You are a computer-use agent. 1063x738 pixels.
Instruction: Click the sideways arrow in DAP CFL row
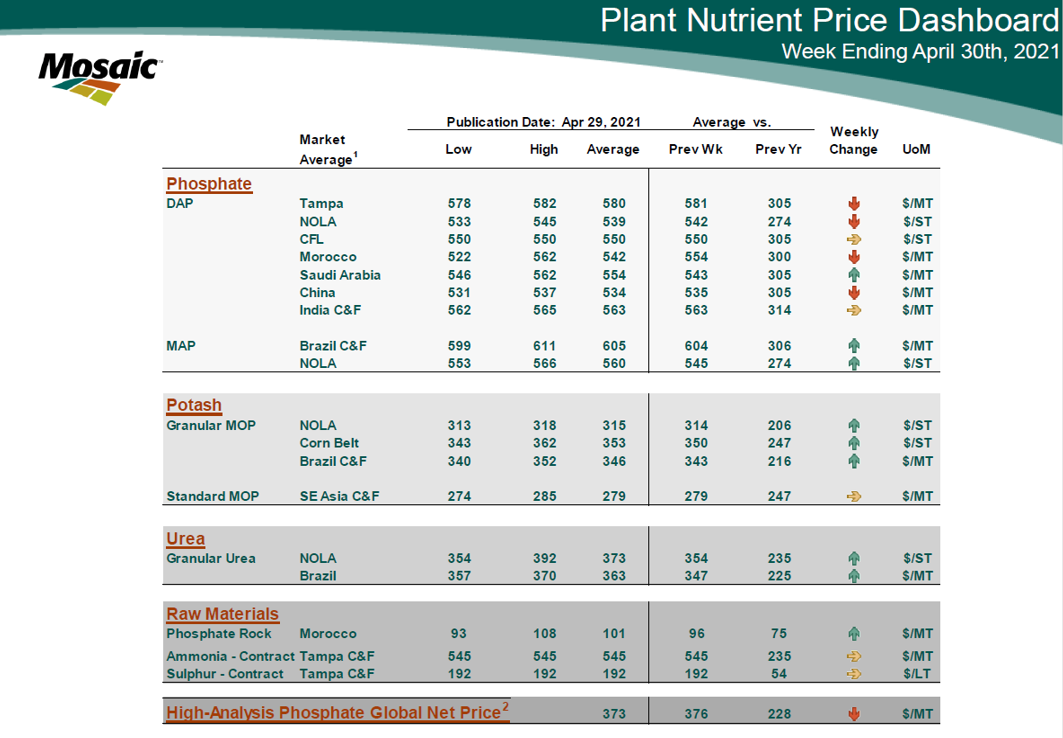point(854,240)
